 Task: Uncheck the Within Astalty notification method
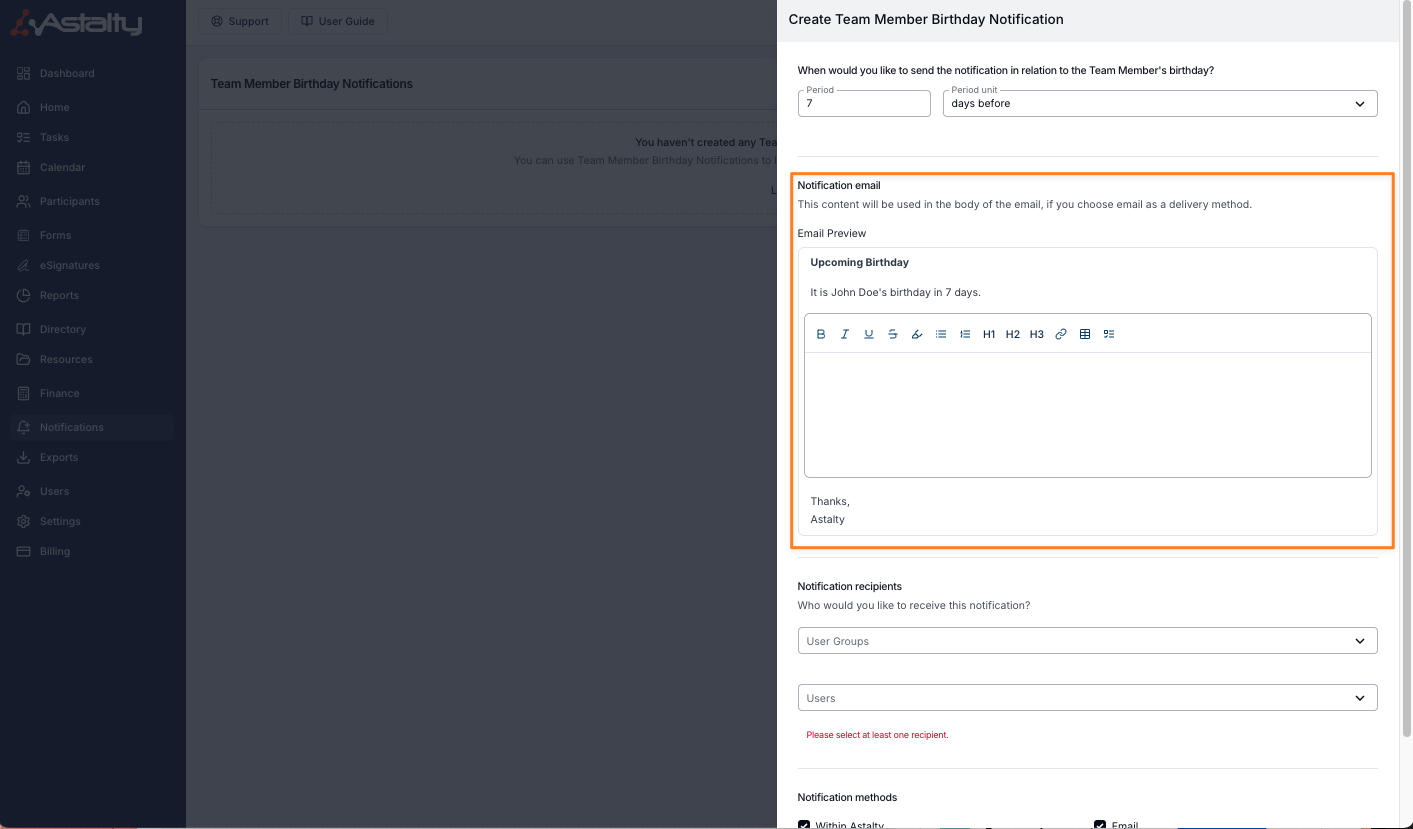(x=804, y=825)
